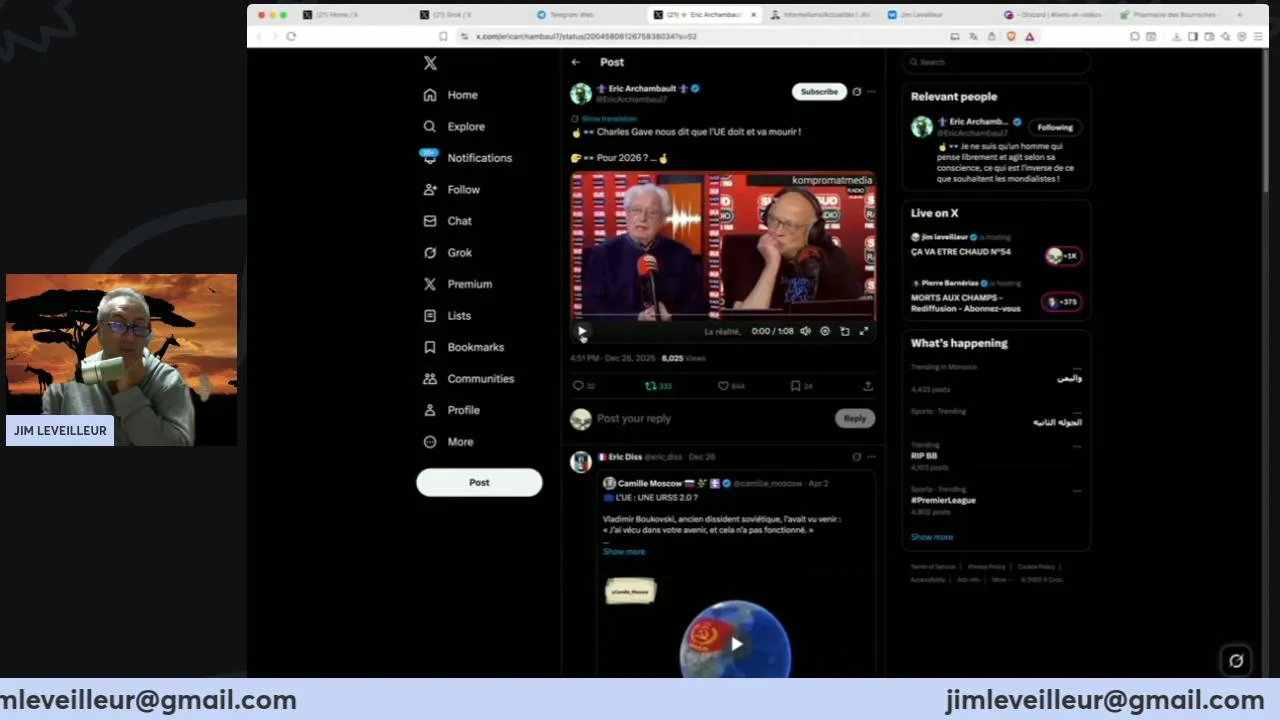Click the Reply button

(x=855, y=419)
